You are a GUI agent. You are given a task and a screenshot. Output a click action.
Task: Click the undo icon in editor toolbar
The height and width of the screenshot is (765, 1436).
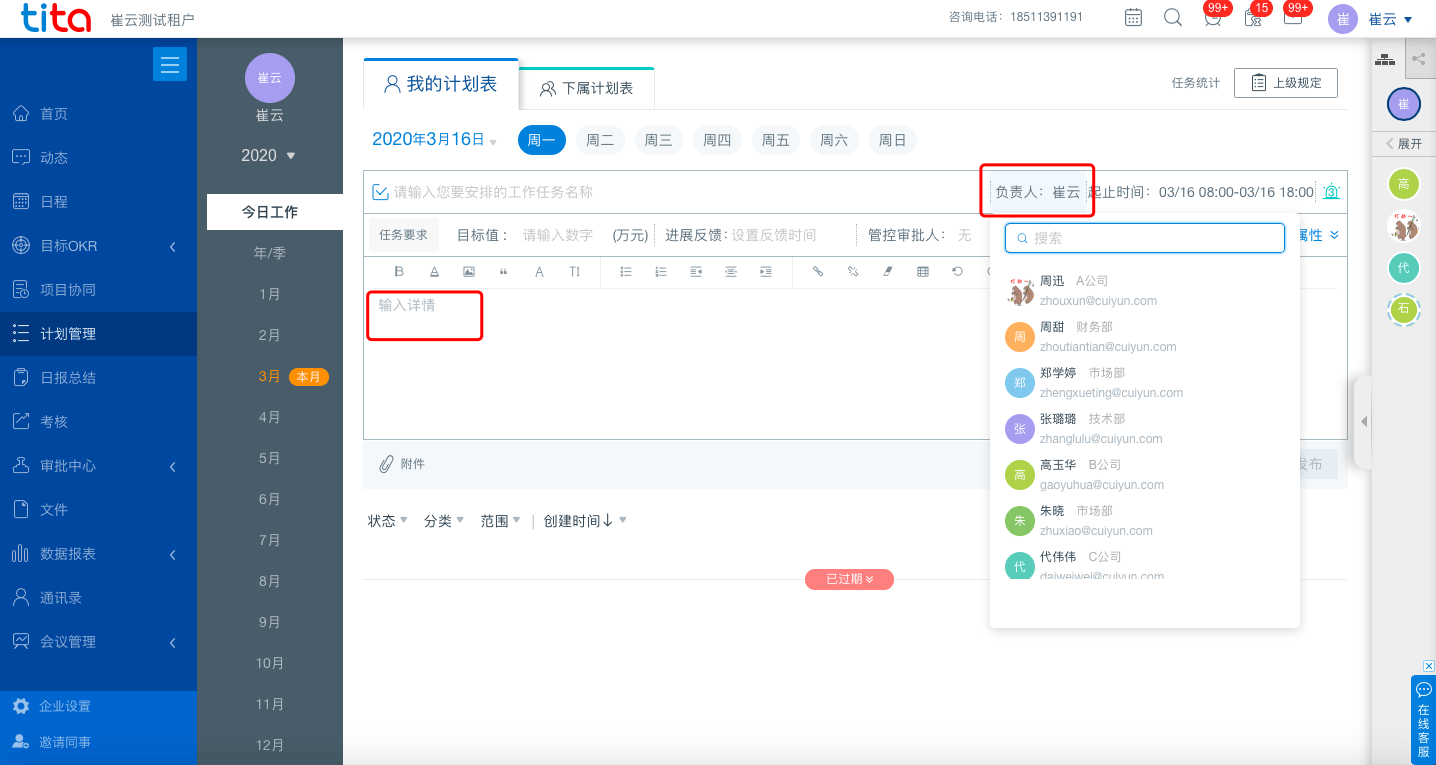[x=958, y=271]
